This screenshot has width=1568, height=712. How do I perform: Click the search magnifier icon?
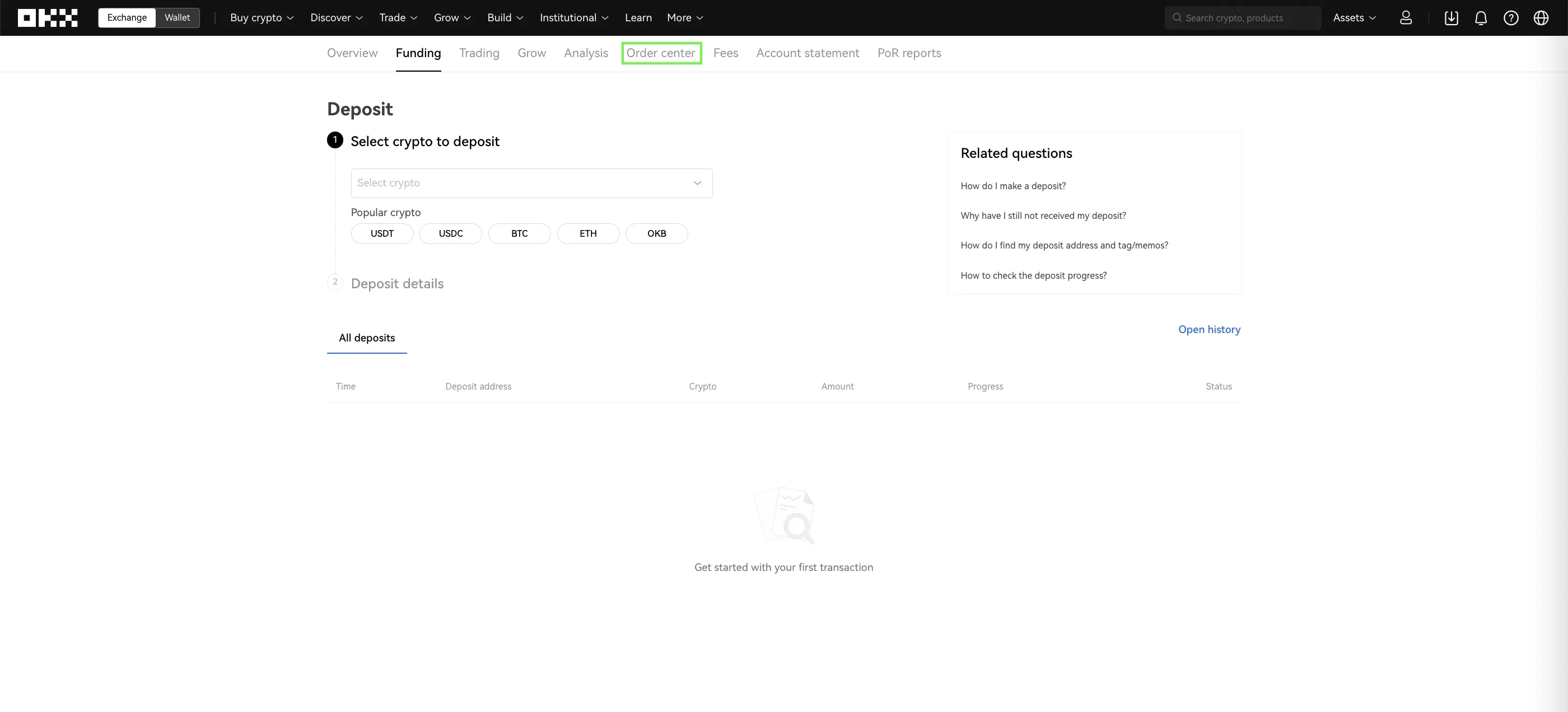(1177, 18)
